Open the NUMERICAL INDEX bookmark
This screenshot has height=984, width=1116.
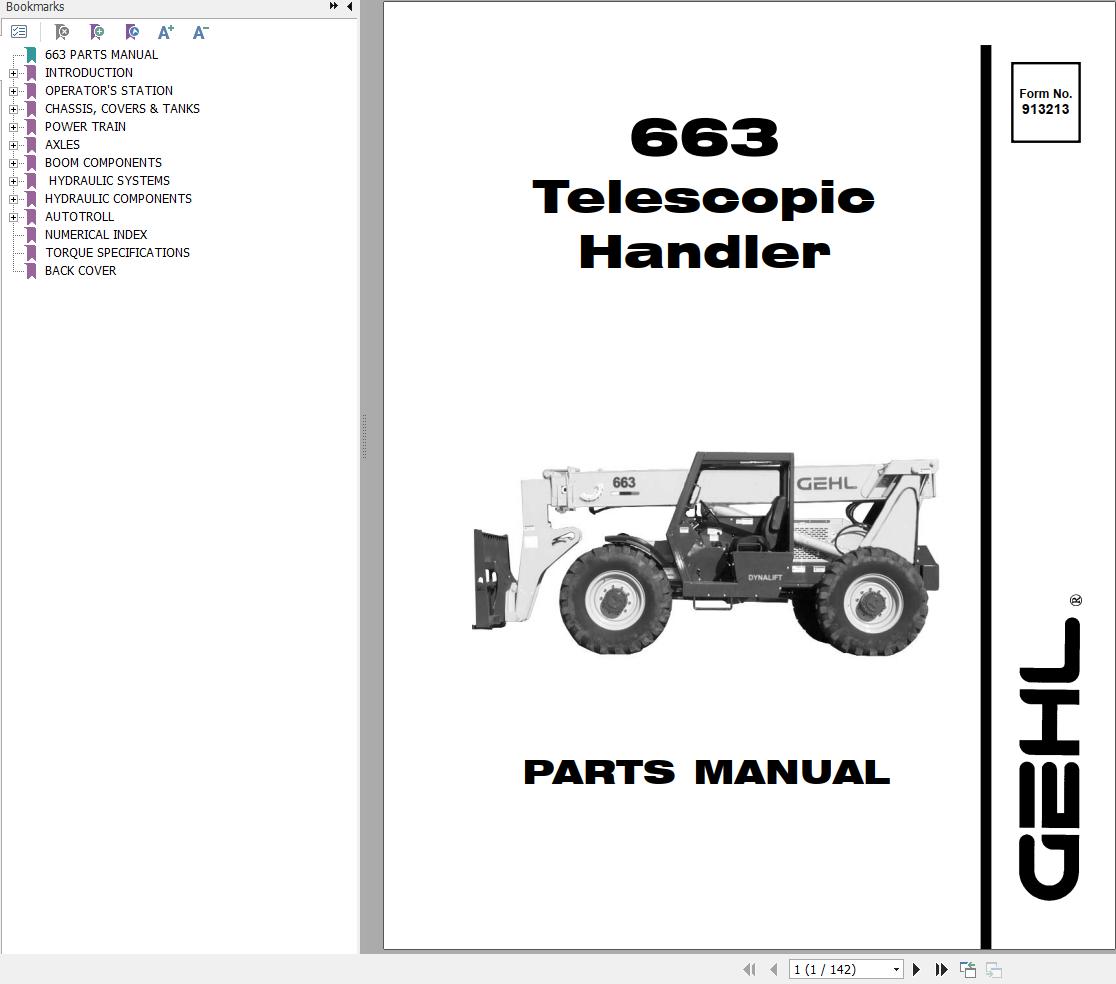point(95,235)
